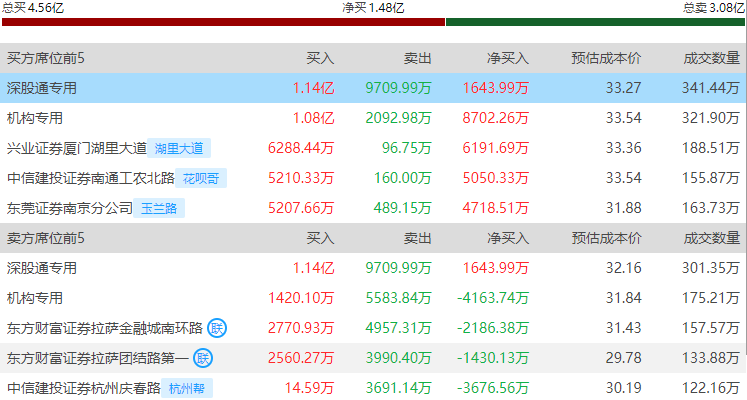This screenshot has height=400, width=747.
Task: Click 成交数量 column header in buyer table
Action: 711,58
